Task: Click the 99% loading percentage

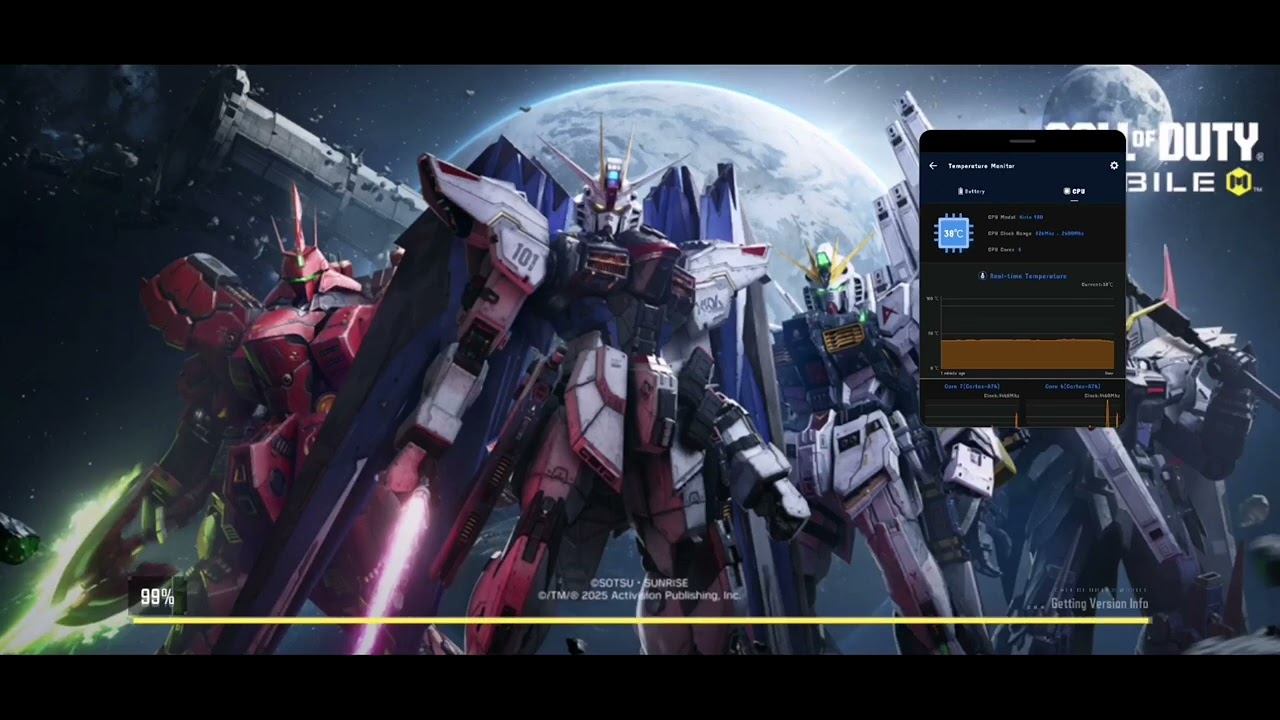Action: click(157, 597)
